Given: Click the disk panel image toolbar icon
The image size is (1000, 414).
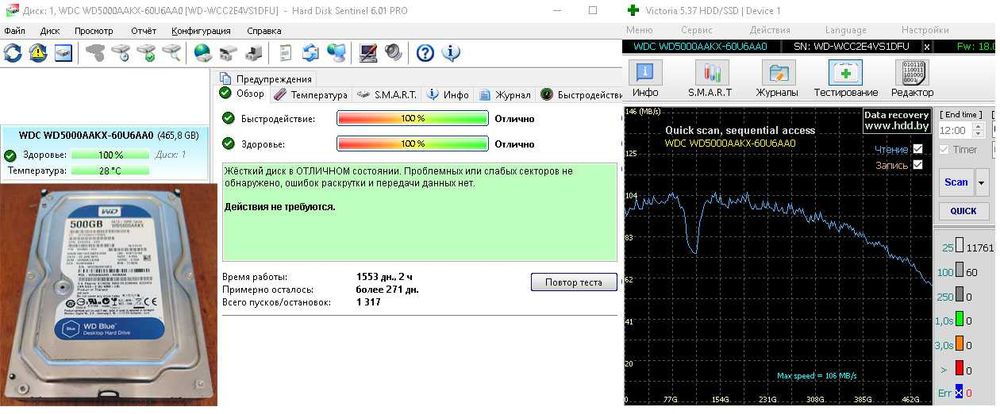Looking at the screenshot, I should [x=64, y=53].
